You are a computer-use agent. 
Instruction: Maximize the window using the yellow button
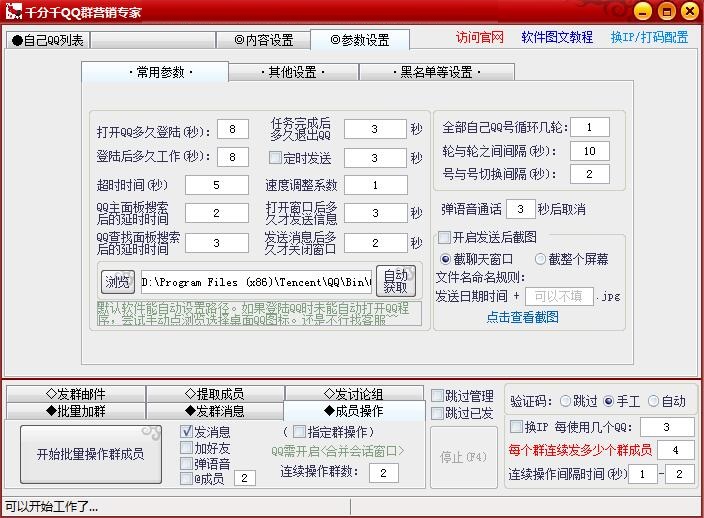pos(666,11)
